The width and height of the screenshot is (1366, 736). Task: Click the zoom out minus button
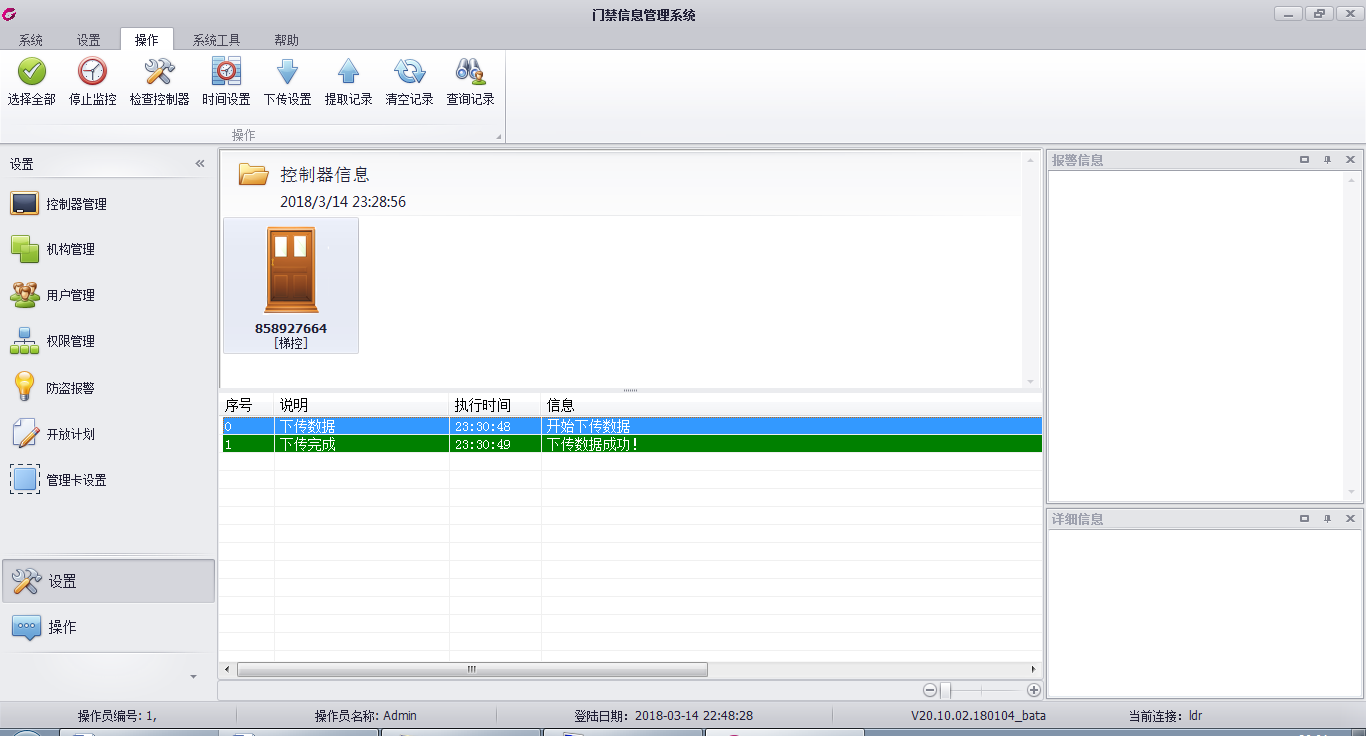click(x=930, y=690)
